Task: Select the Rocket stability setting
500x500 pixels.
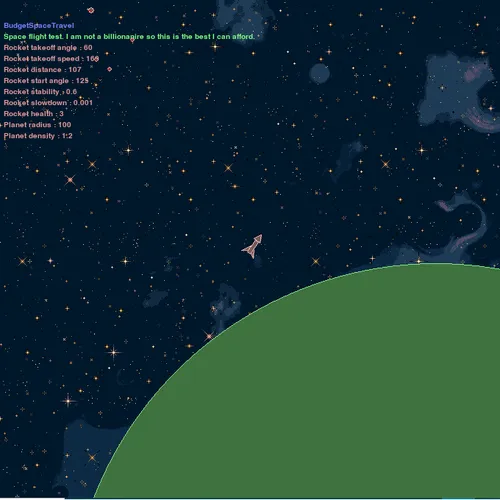Action: point(40,92)
